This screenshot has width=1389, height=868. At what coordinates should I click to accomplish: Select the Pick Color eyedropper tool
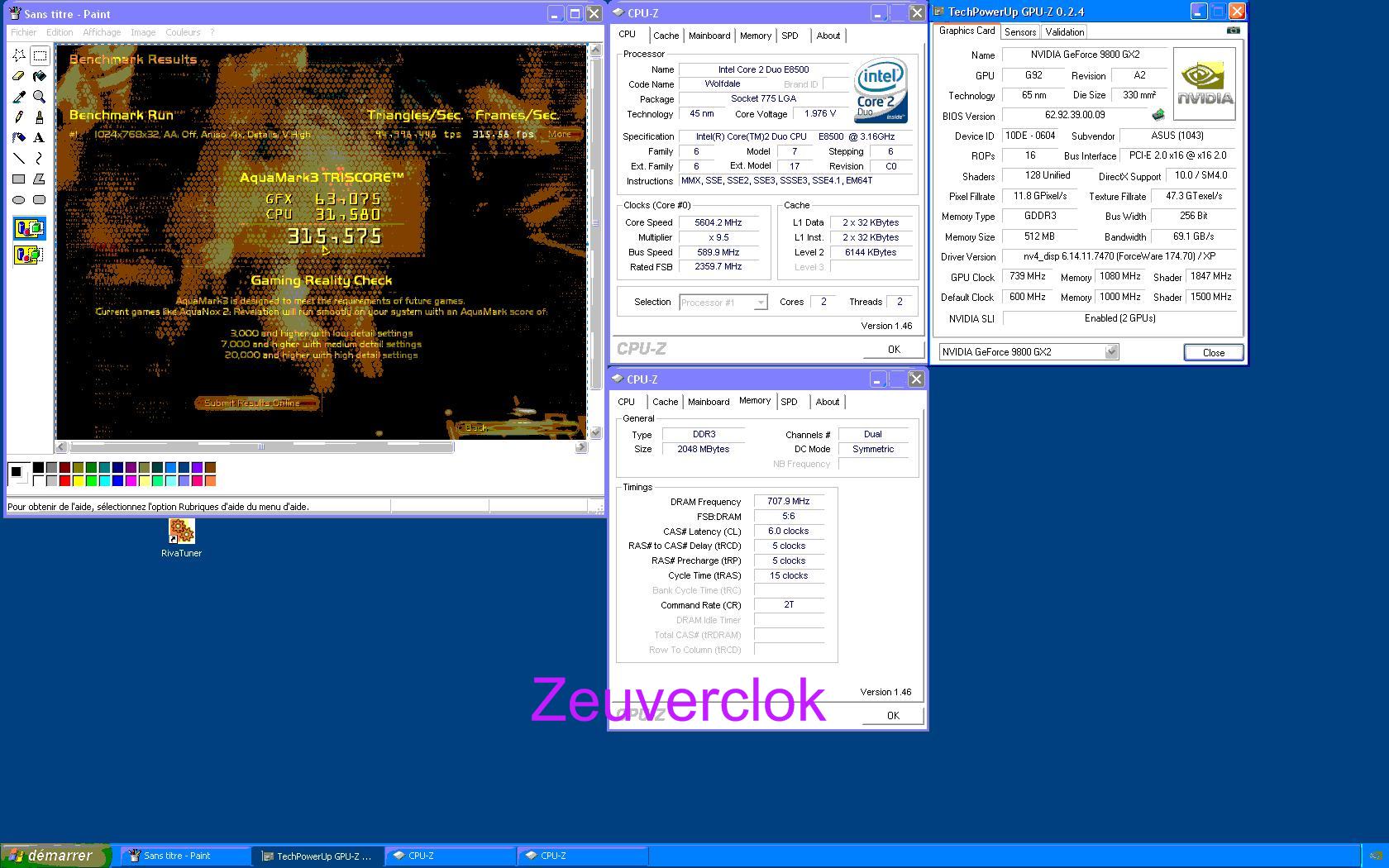point(19,97)
